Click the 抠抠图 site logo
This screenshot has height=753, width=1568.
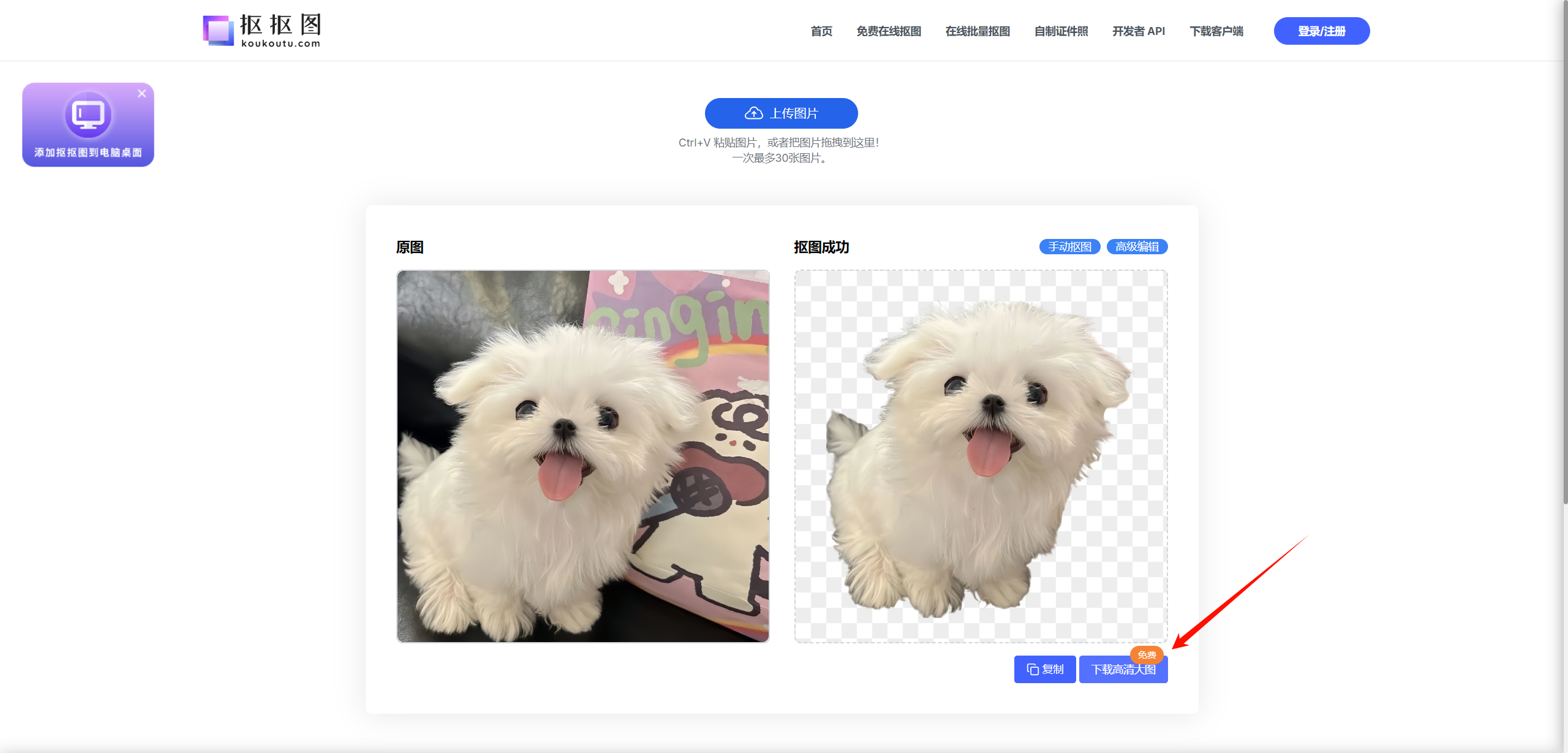point(261,29)
